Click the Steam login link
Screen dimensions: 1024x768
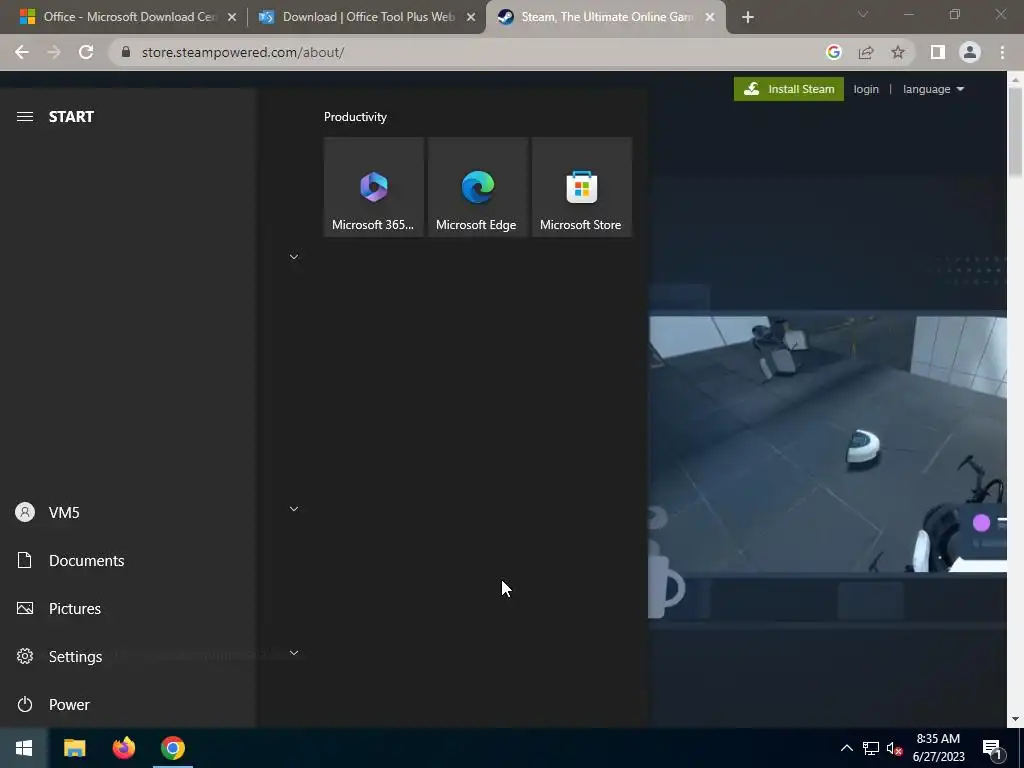tap(866, 89)
